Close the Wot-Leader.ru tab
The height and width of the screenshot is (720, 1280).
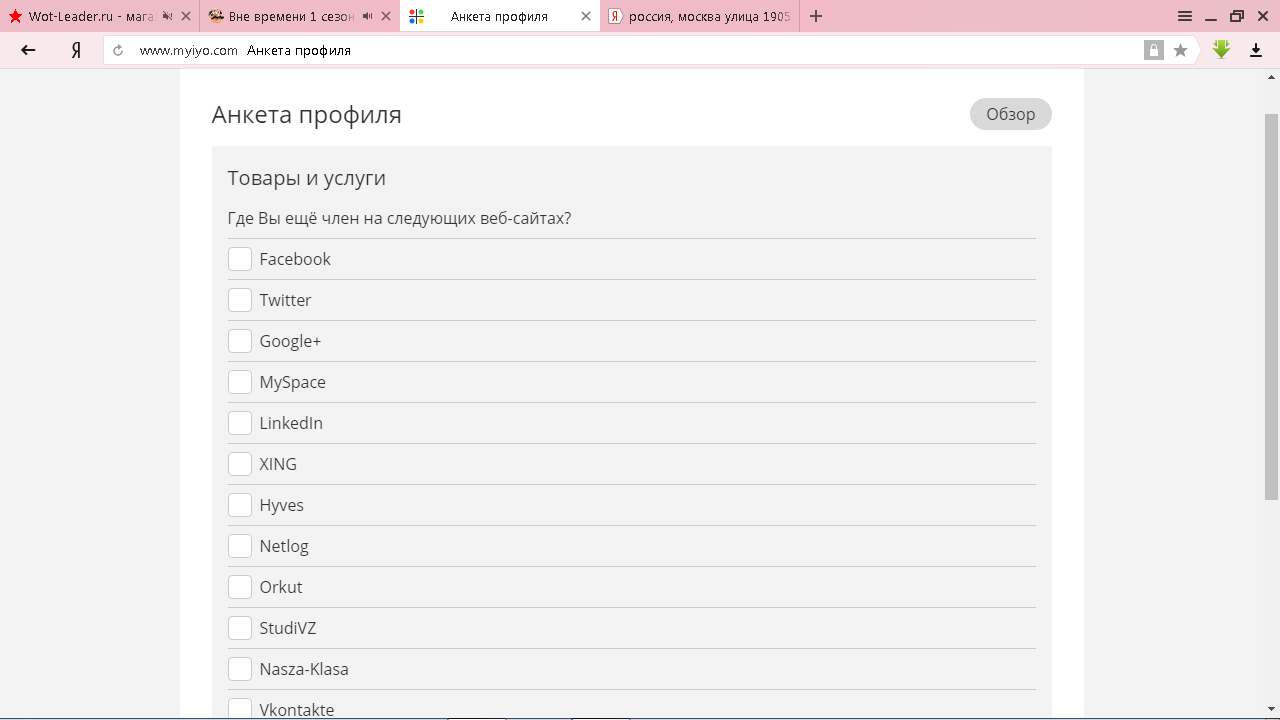[186, 16]
